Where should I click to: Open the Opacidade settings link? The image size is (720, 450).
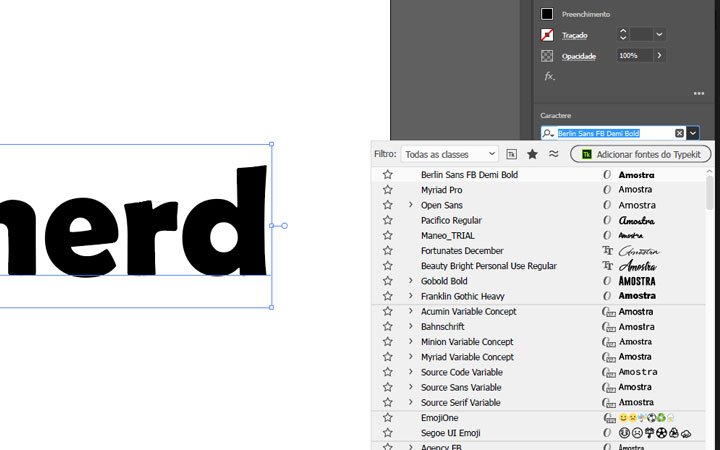pyautogui.click(x=578, y=56)
